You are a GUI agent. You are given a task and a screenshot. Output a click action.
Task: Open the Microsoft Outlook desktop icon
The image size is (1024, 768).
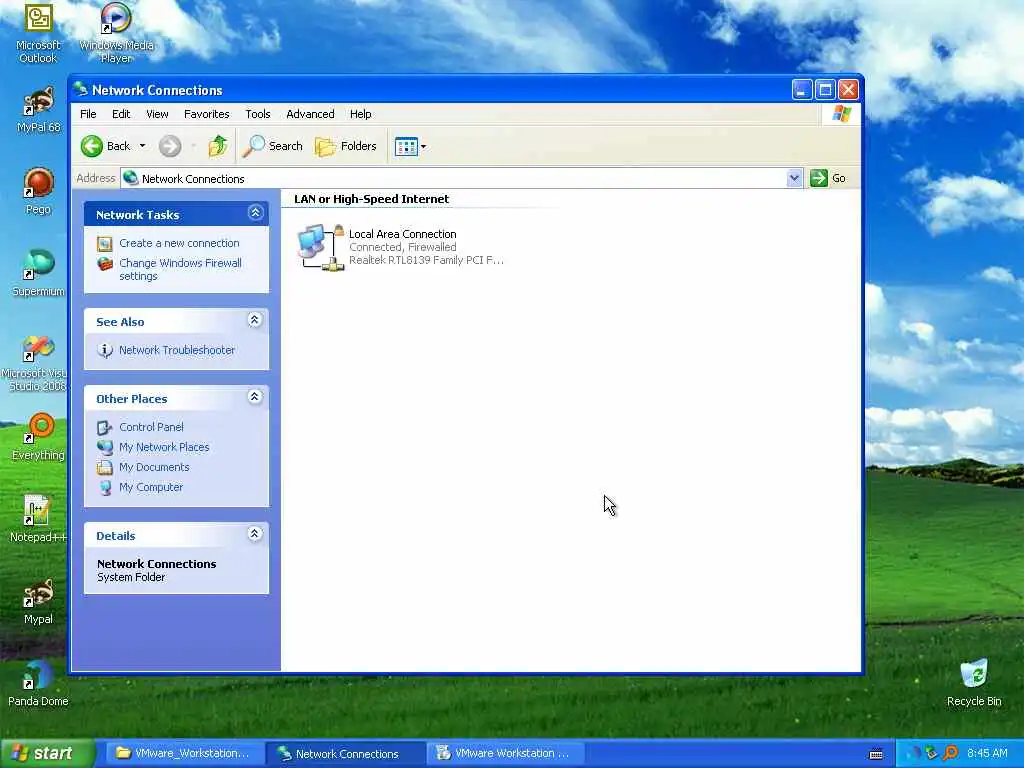coord(39,33)
